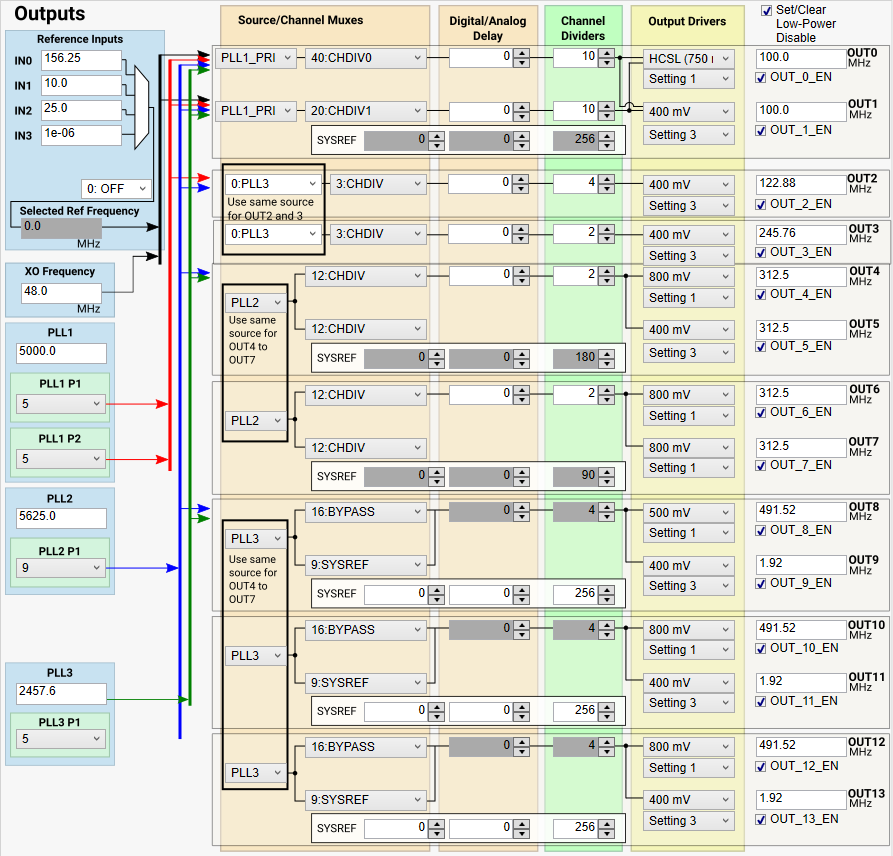Toggle the Set/Clear Low-Power Disable checkbox
Image resolution: width=893 pixels, height=856 pixels.
tap(767, 10)
